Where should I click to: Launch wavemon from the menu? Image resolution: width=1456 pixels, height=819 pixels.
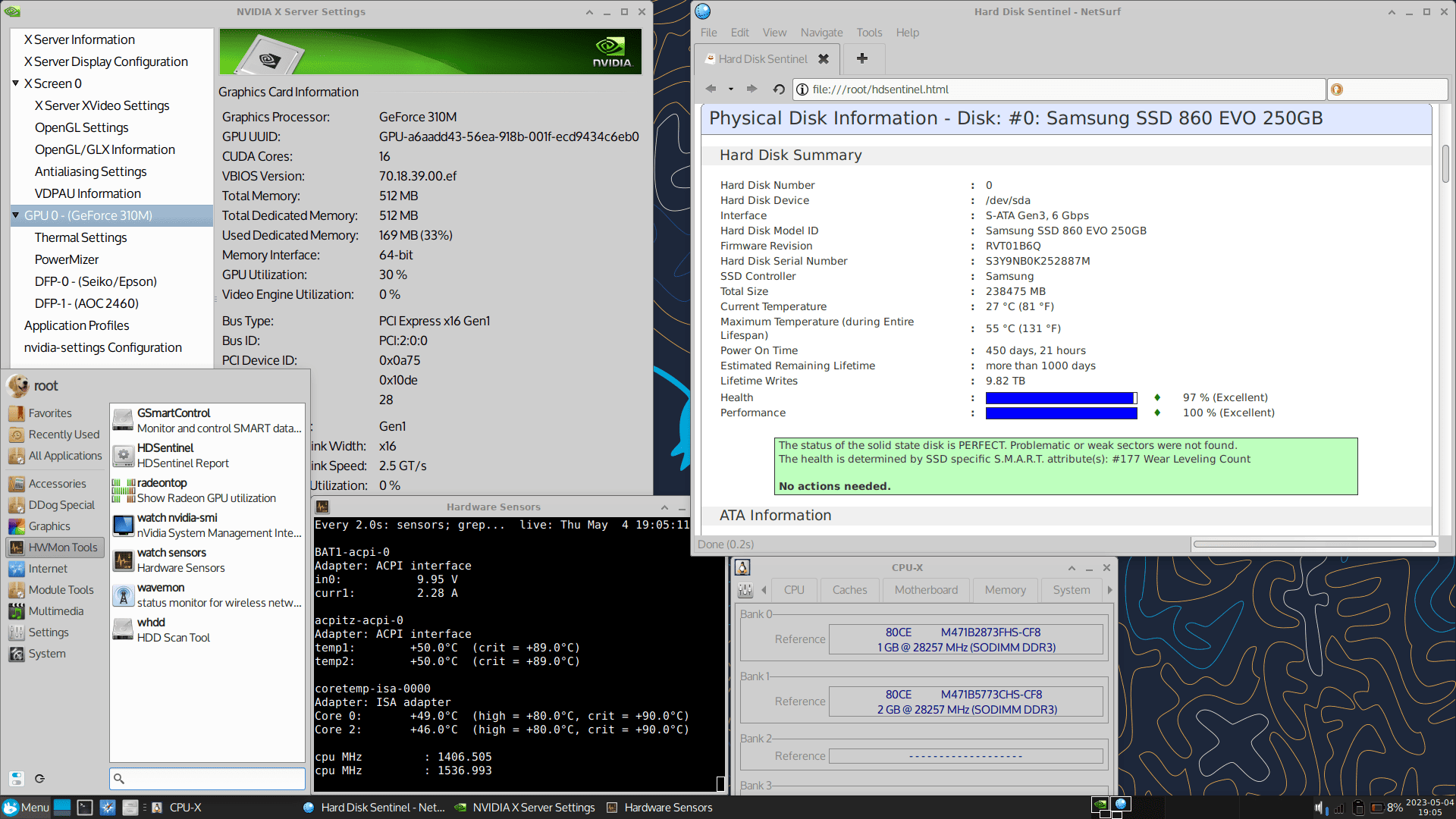pyautogui.click(x=207, y=595)
